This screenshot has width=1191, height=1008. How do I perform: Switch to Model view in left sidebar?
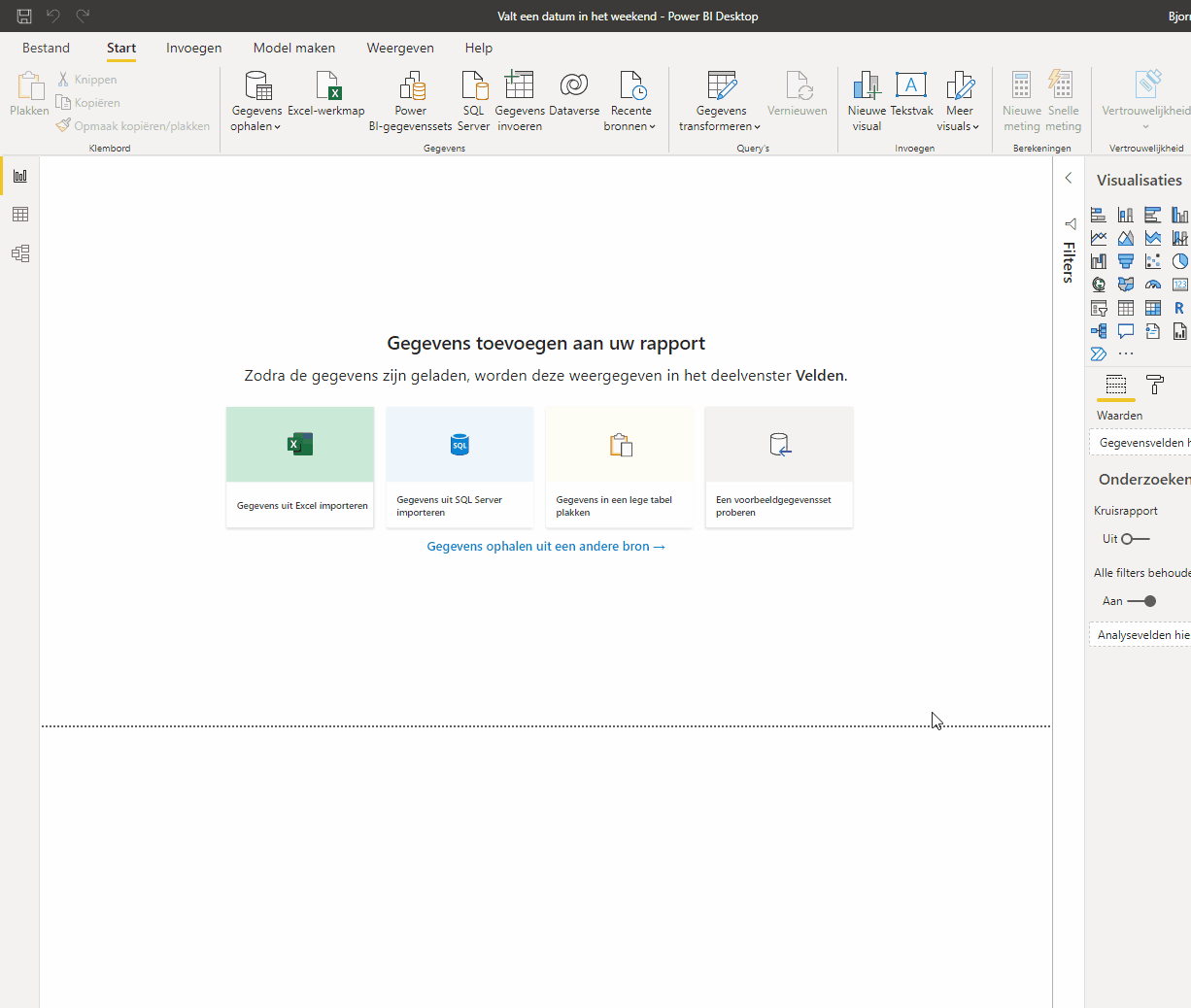tap(20, 253)
